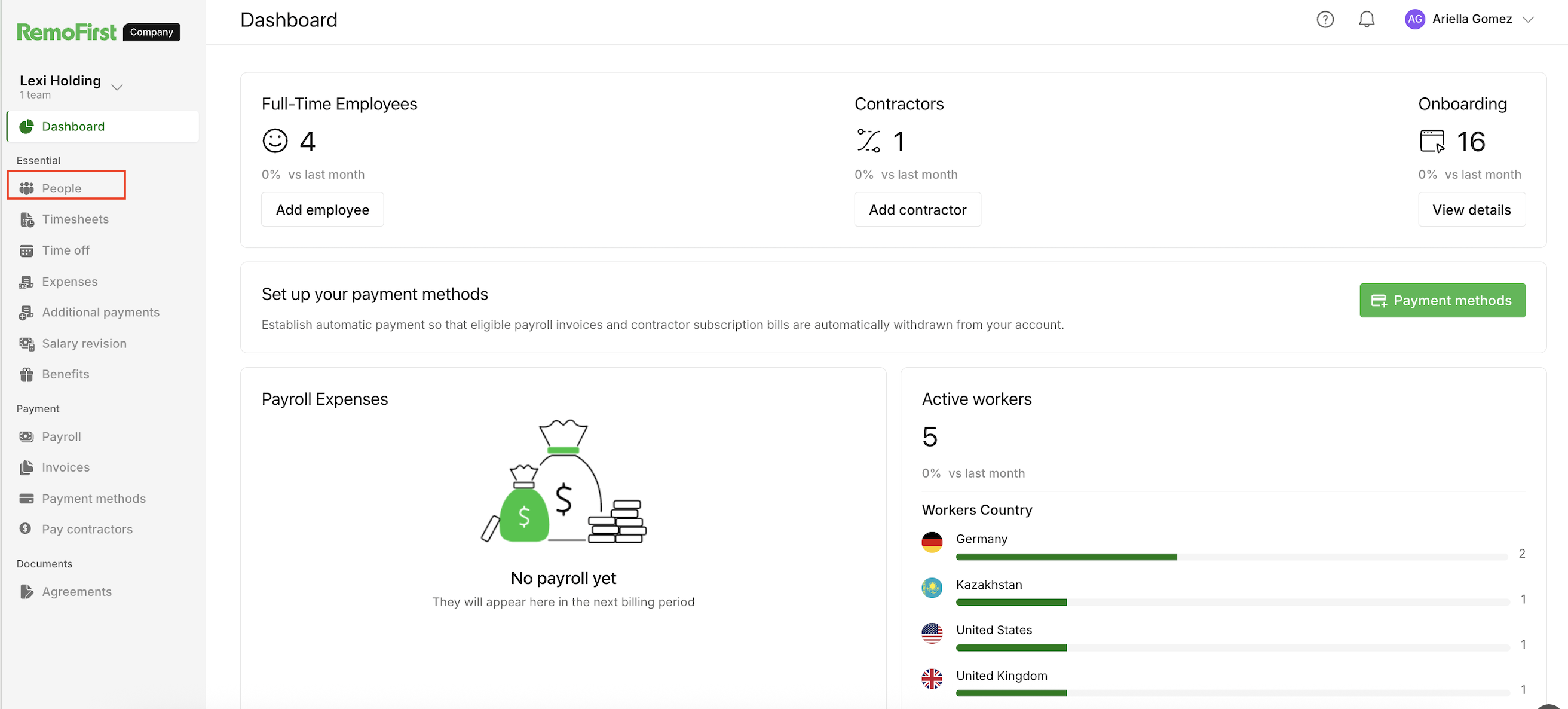Click the Contractors count icon

pos(868,140)
